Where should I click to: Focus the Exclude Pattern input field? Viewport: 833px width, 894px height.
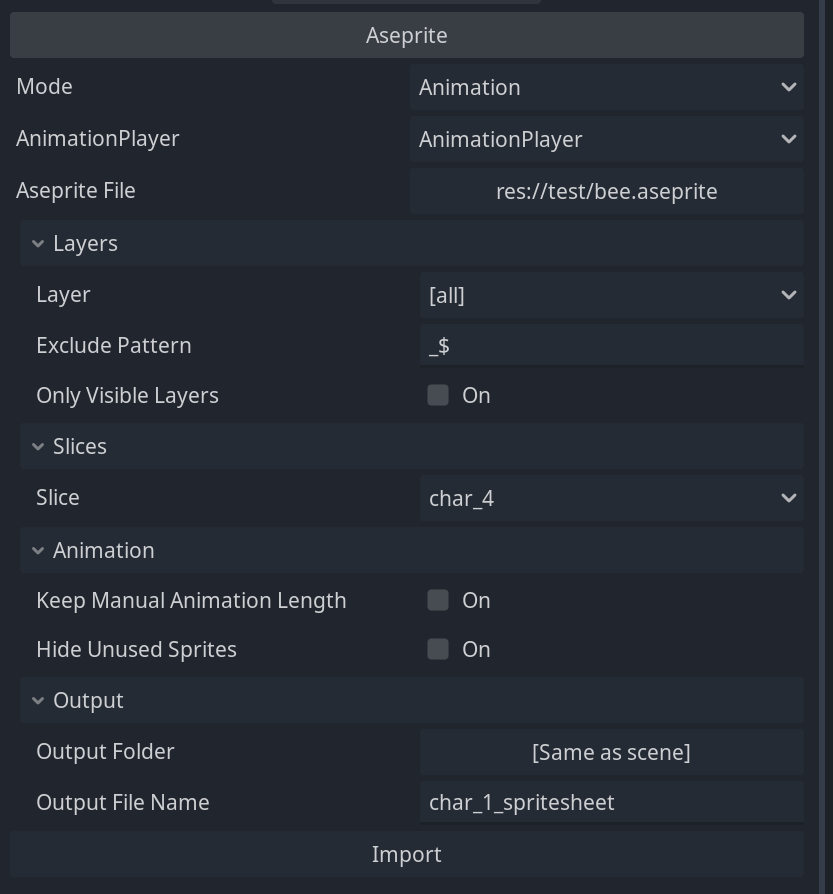pyautogui.click(x=612, y=346)
